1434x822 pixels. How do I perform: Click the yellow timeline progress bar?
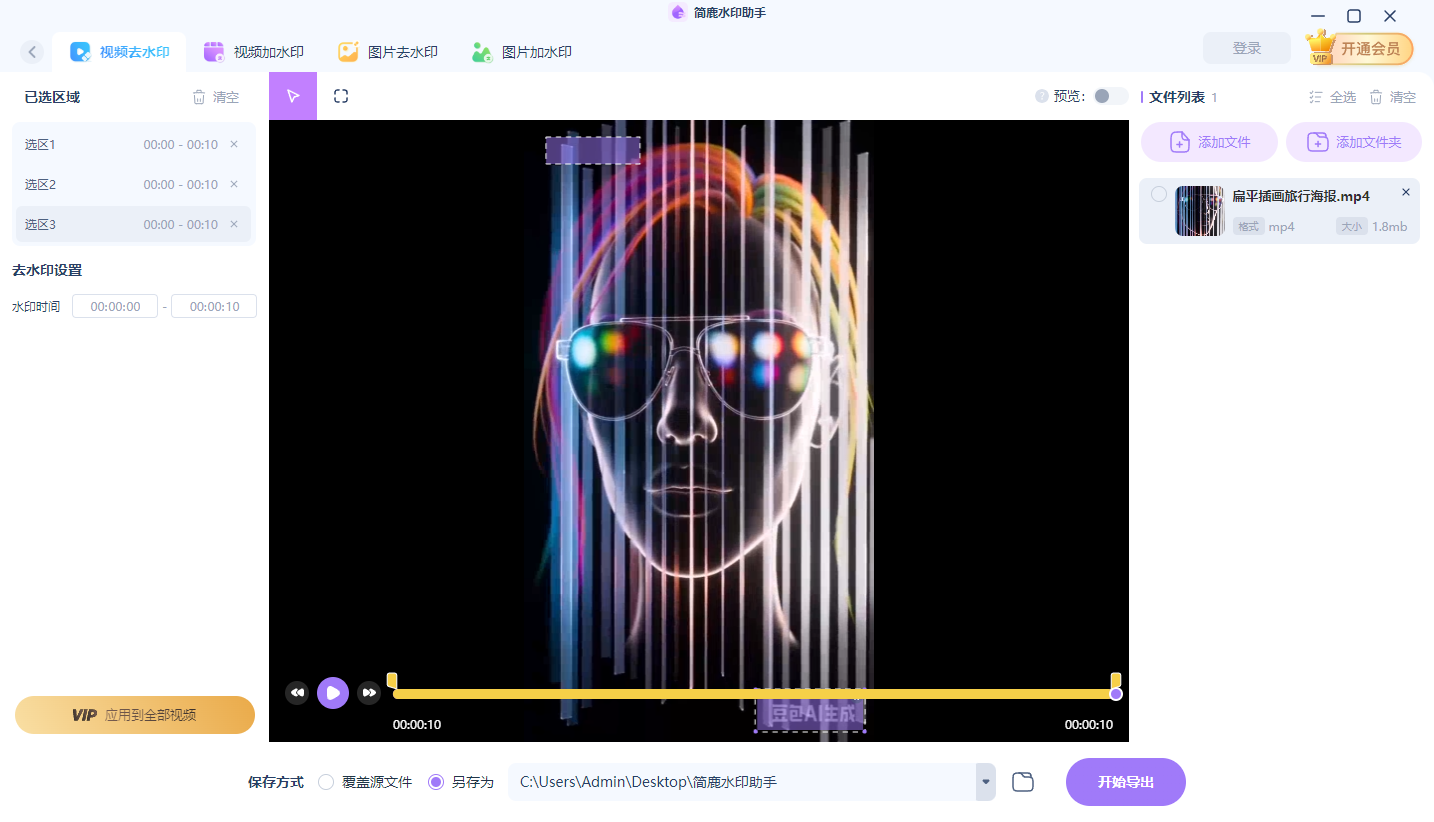click(x=750, y=693)
